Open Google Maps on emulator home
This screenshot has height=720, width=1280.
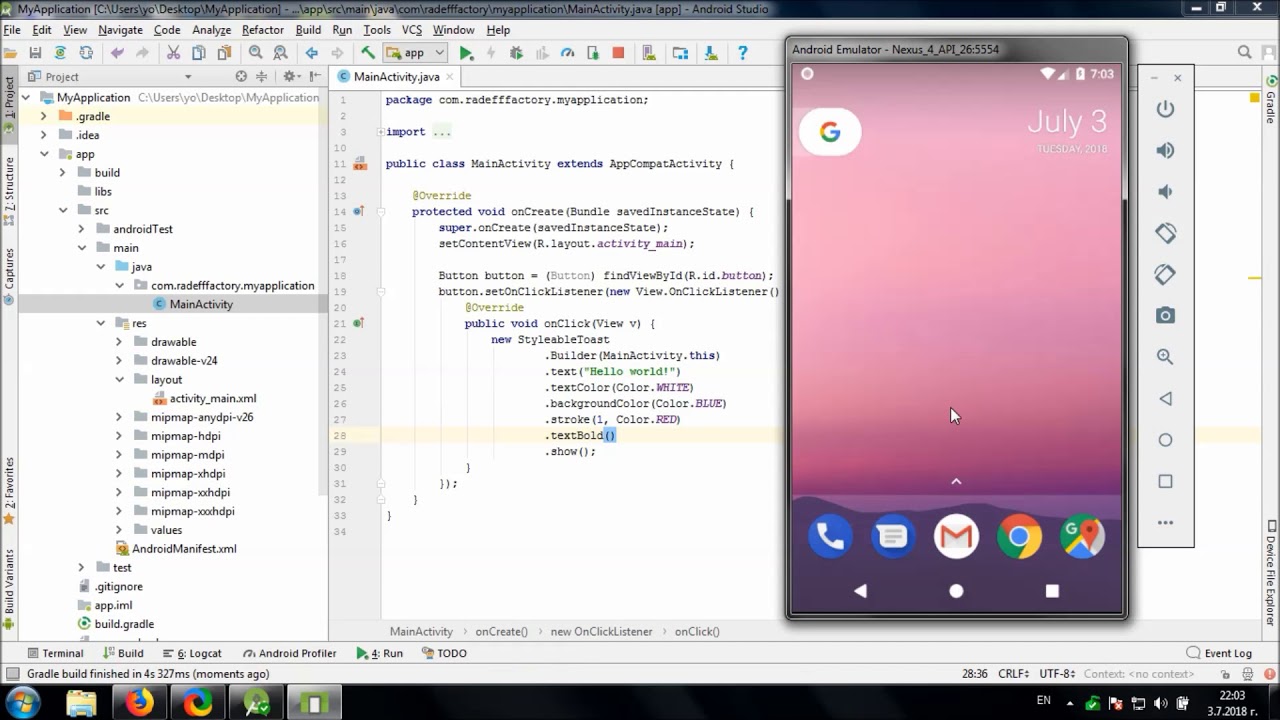point(1082,538)
